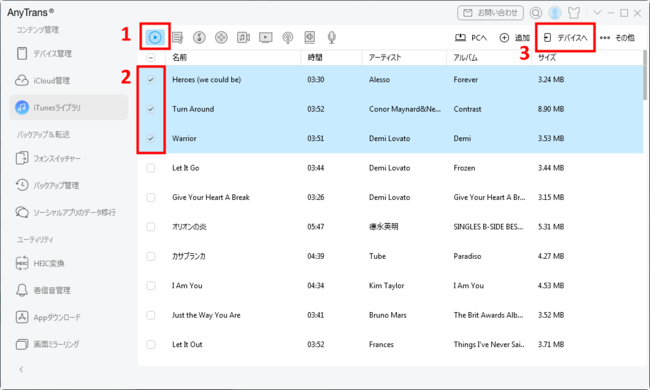Sort by the アーティスト column header
The width and height of the screenshot is (650, 390).
[385, 58]
